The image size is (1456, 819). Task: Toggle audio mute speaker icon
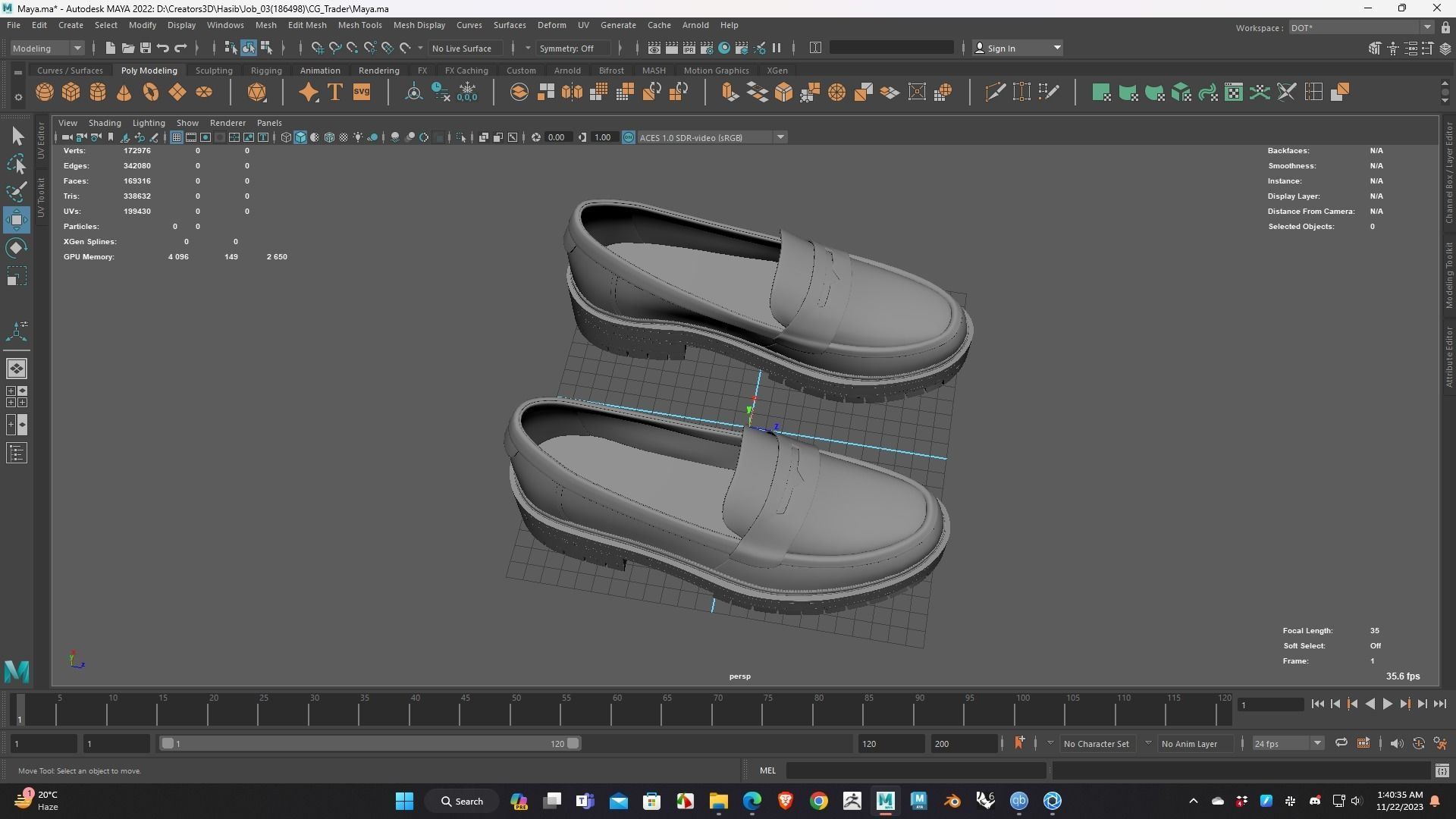(x=1396, y=743)
